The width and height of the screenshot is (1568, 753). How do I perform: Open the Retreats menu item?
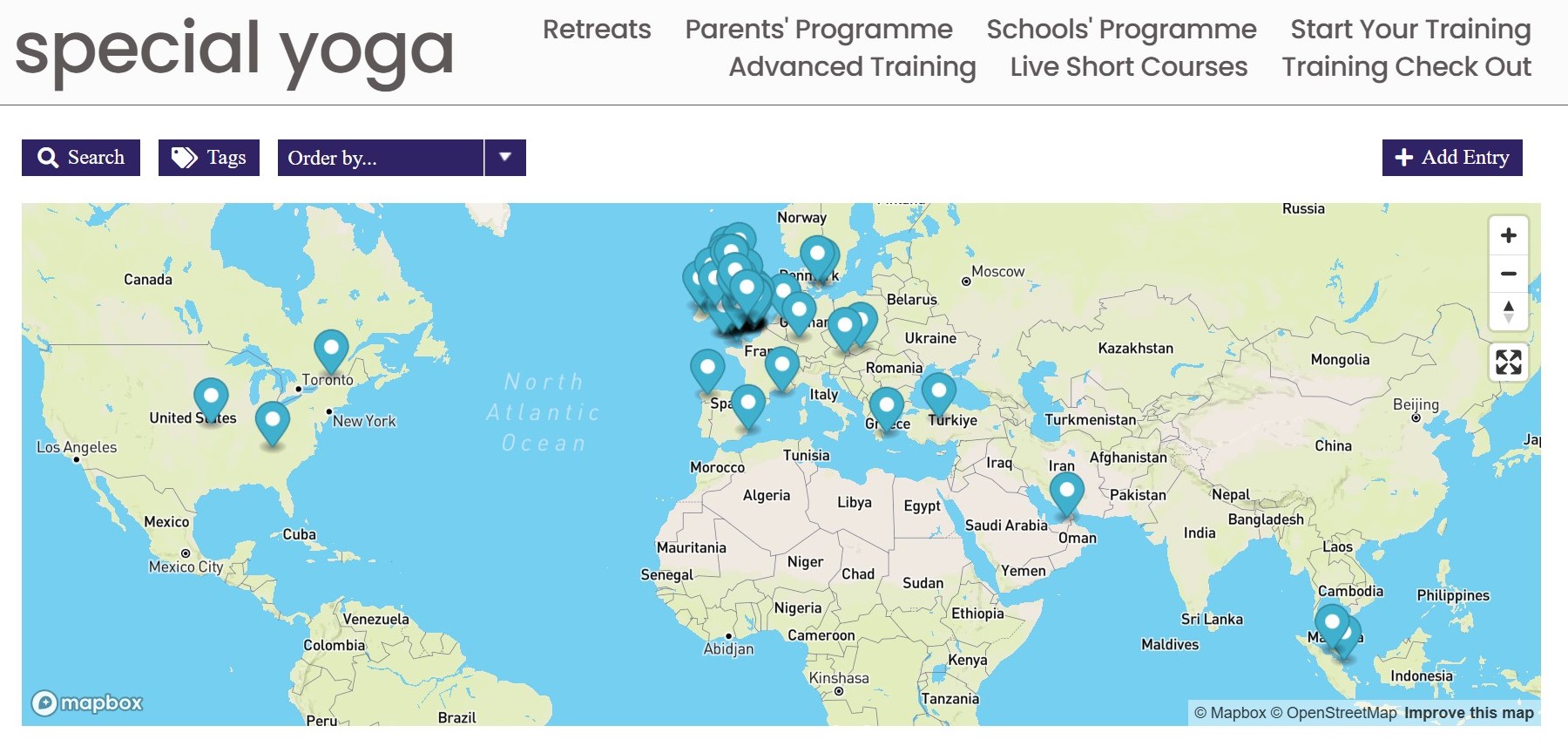pyautogui.click(x=597, y=30)
